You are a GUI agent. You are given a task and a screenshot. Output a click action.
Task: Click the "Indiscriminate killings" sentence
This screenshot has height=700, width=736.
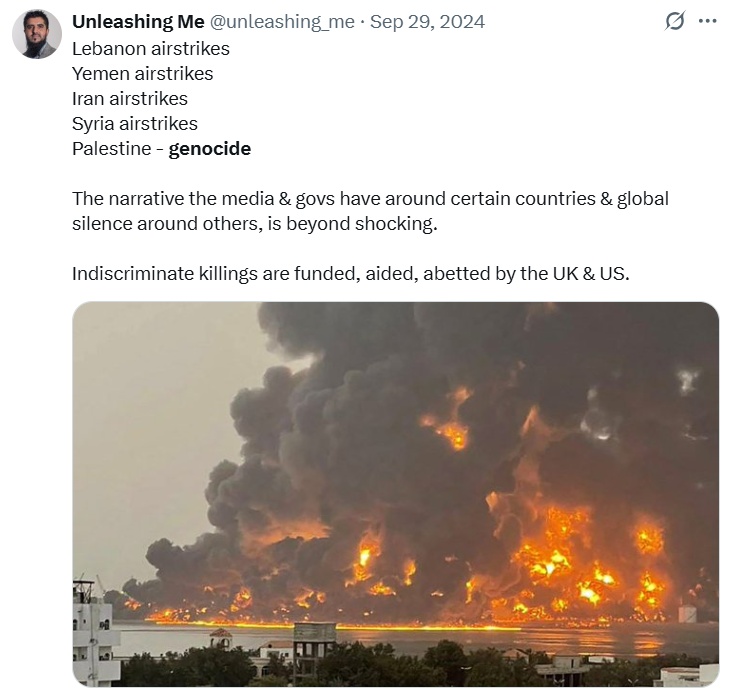pyautogui.click(x=350, y=273)
